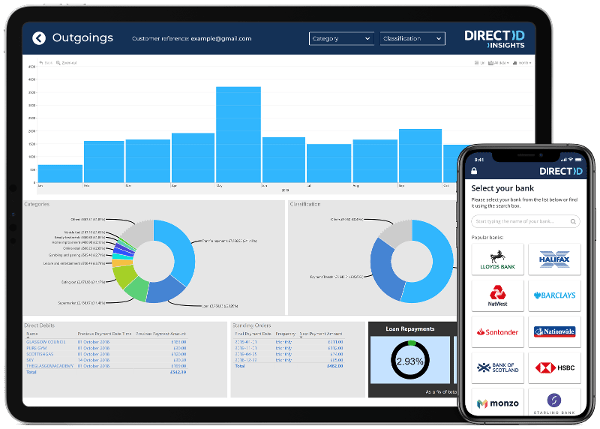Viewport: 600px width, 429px height.
Task: Click the 2.93% loan repayments gauge
Action: click(x=410, y=361)
